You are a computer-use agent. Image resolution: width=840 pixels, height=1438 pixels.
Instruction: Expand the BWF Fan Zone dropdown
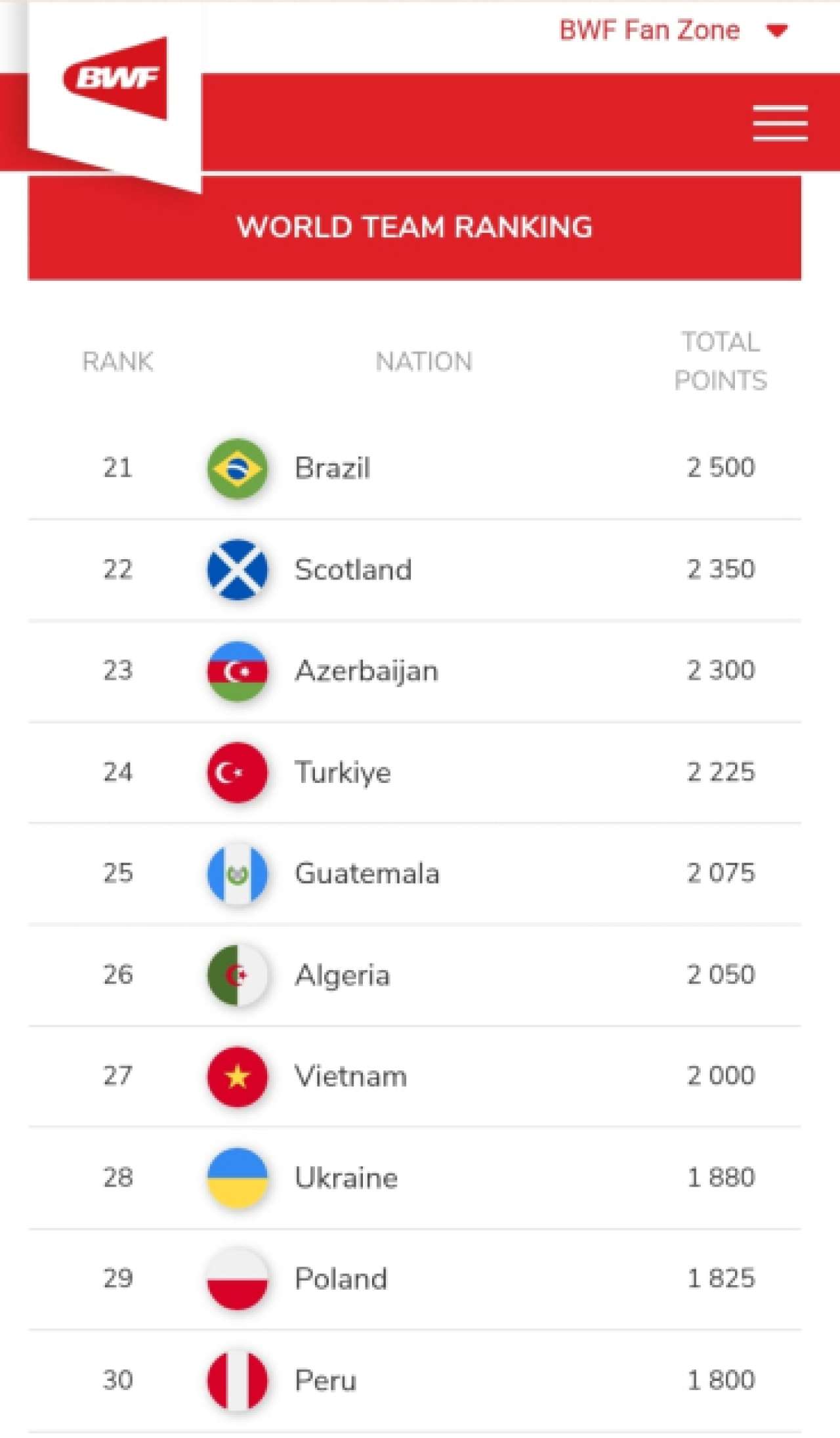click(x=778, y=31)
